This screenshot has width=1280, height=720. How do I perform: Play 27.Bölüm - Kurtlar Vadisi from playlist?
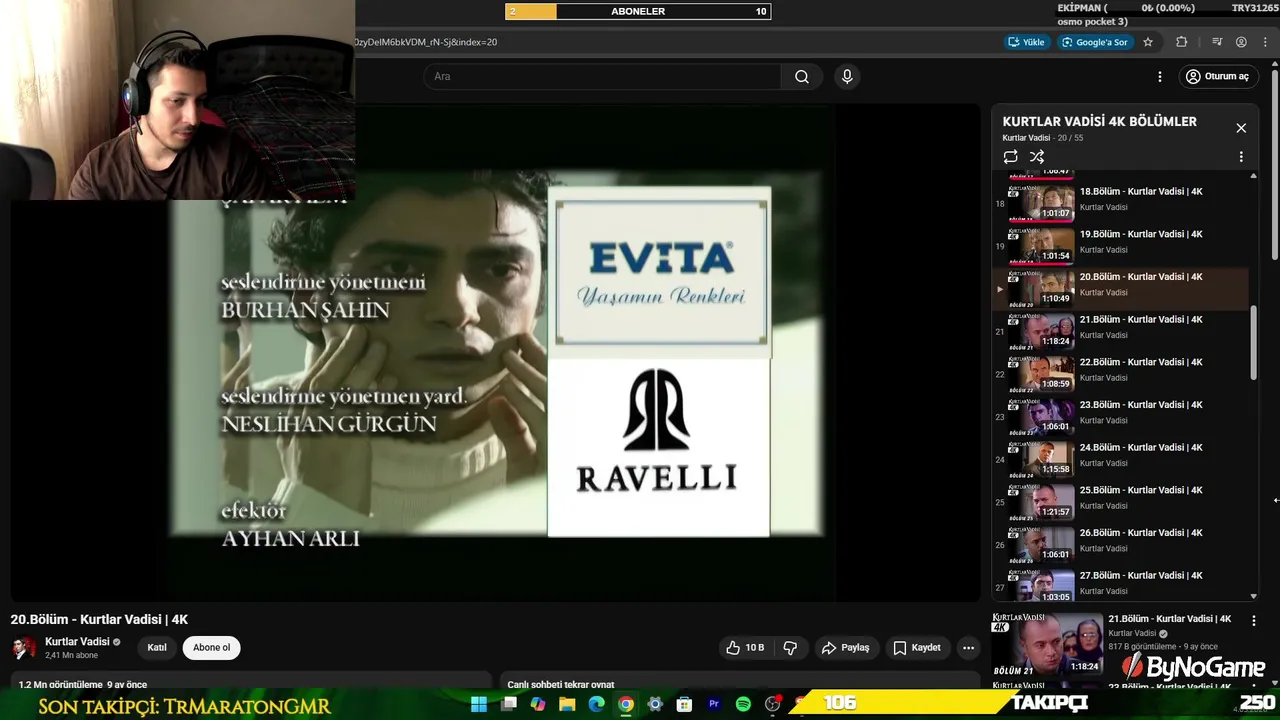pyautogui.click(x=1120, y=585)
